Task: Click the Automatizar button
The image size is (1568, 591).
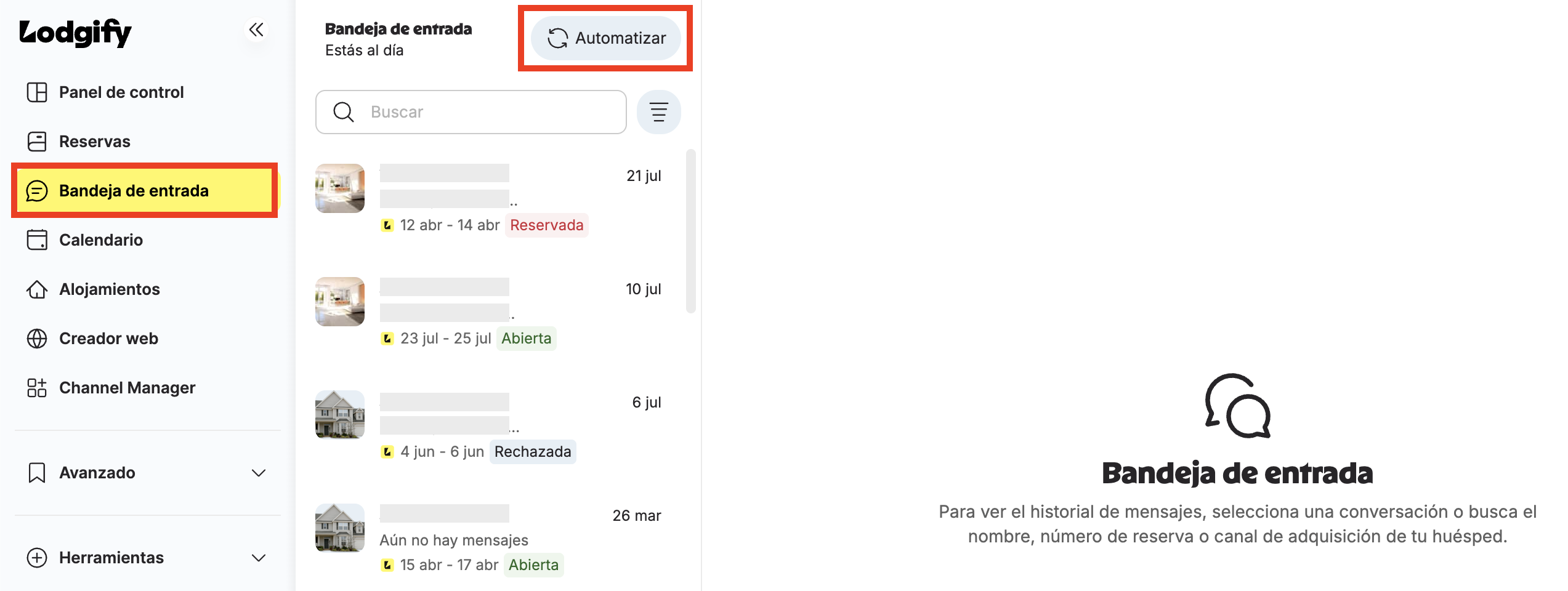Action: (x=606, y=38)
